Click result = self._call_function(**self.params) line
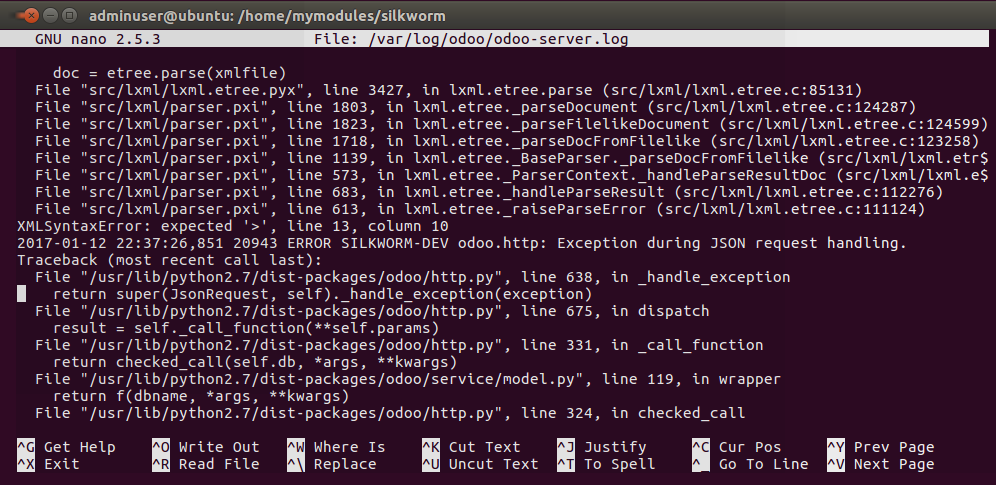Screen dimensions: 996x485 (246, 329)
